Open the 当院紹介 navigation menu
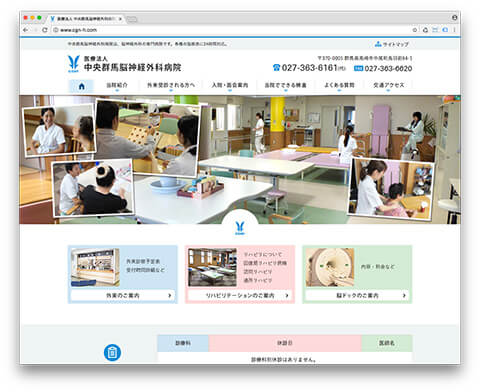The width and height of the screenshot is (480, 392). (117, 85)
